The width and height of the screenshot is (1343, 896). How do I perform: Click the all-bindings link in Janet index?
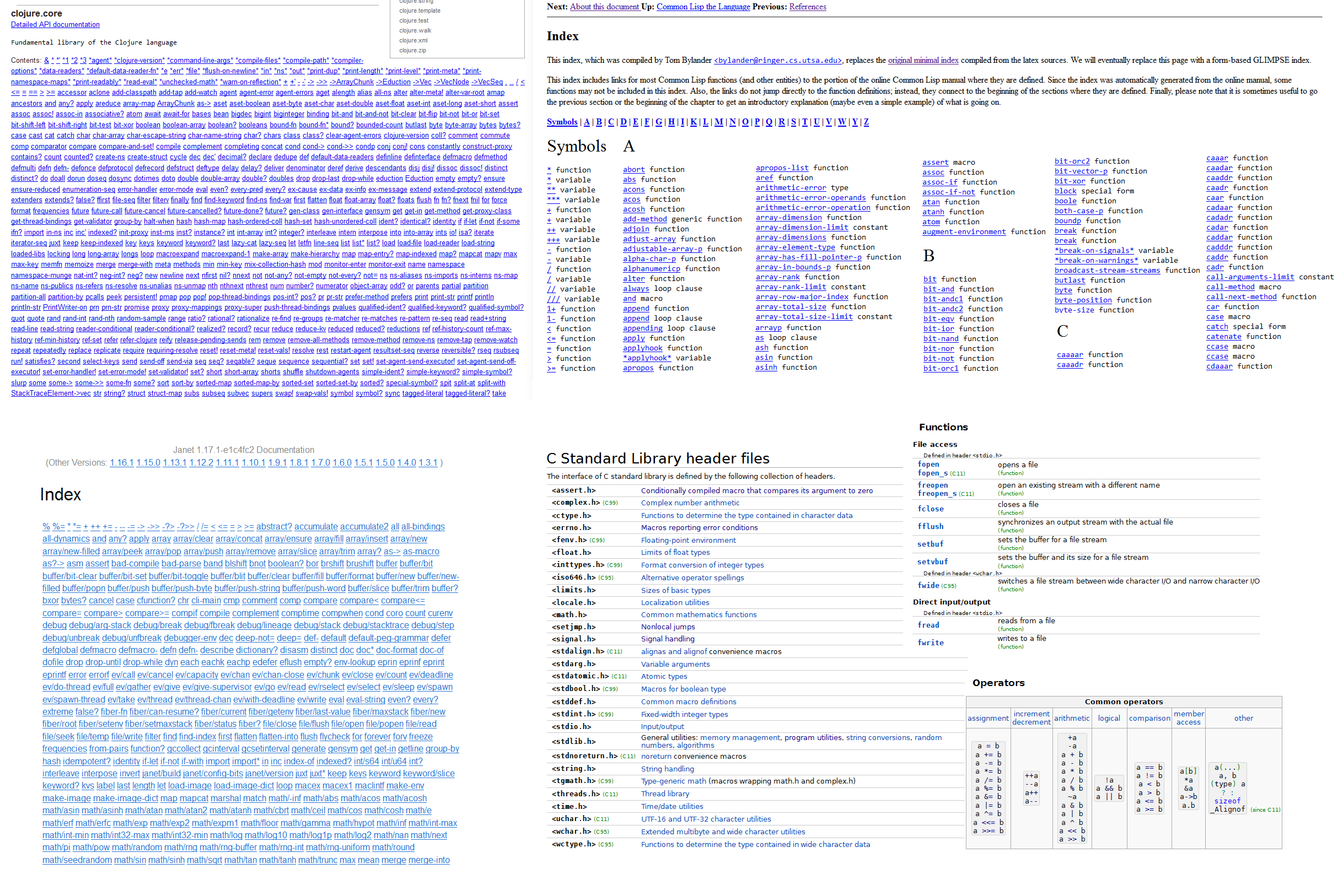(x=422, y=527)
